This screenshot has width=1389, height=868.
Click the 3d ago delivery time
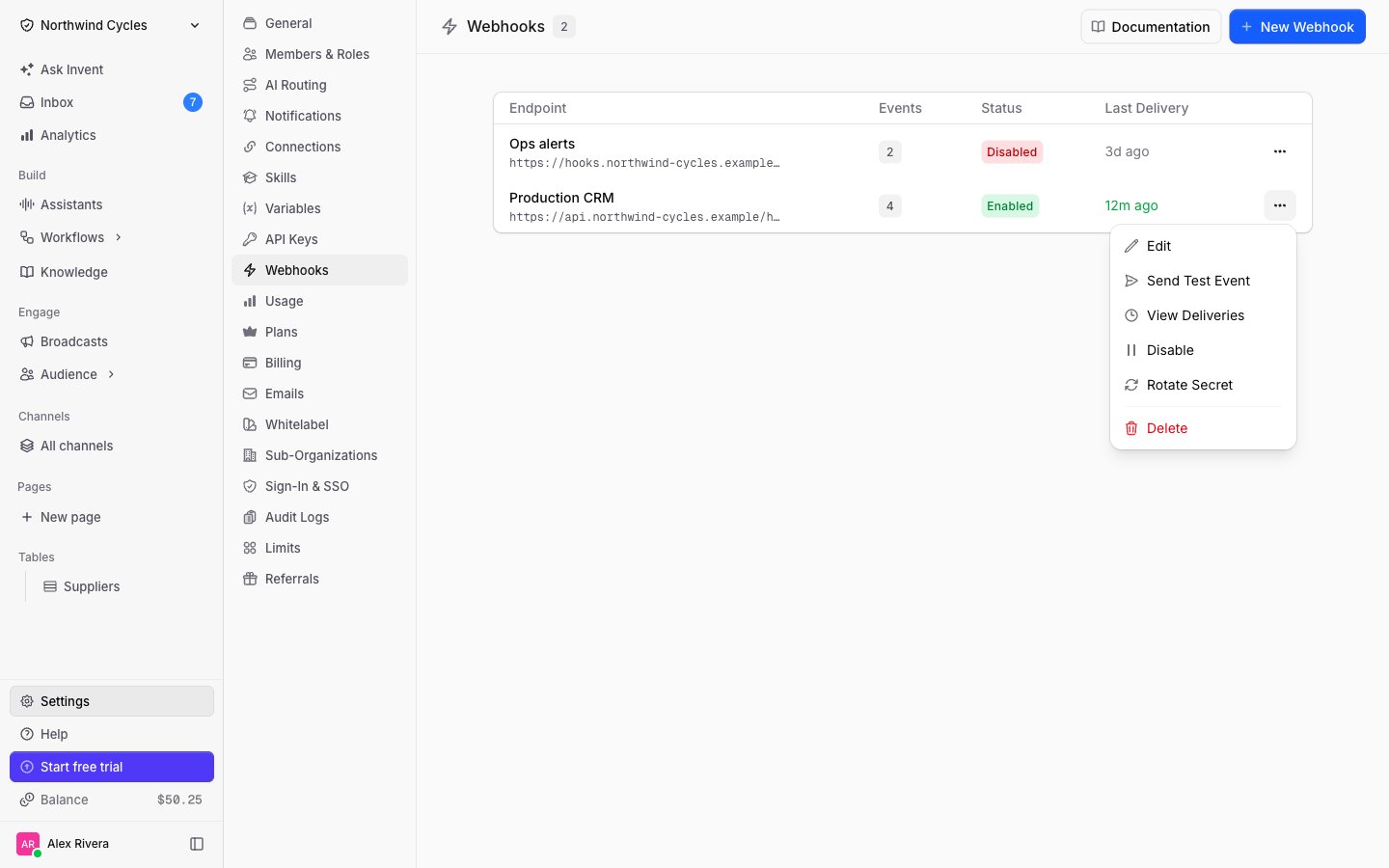1127,151
